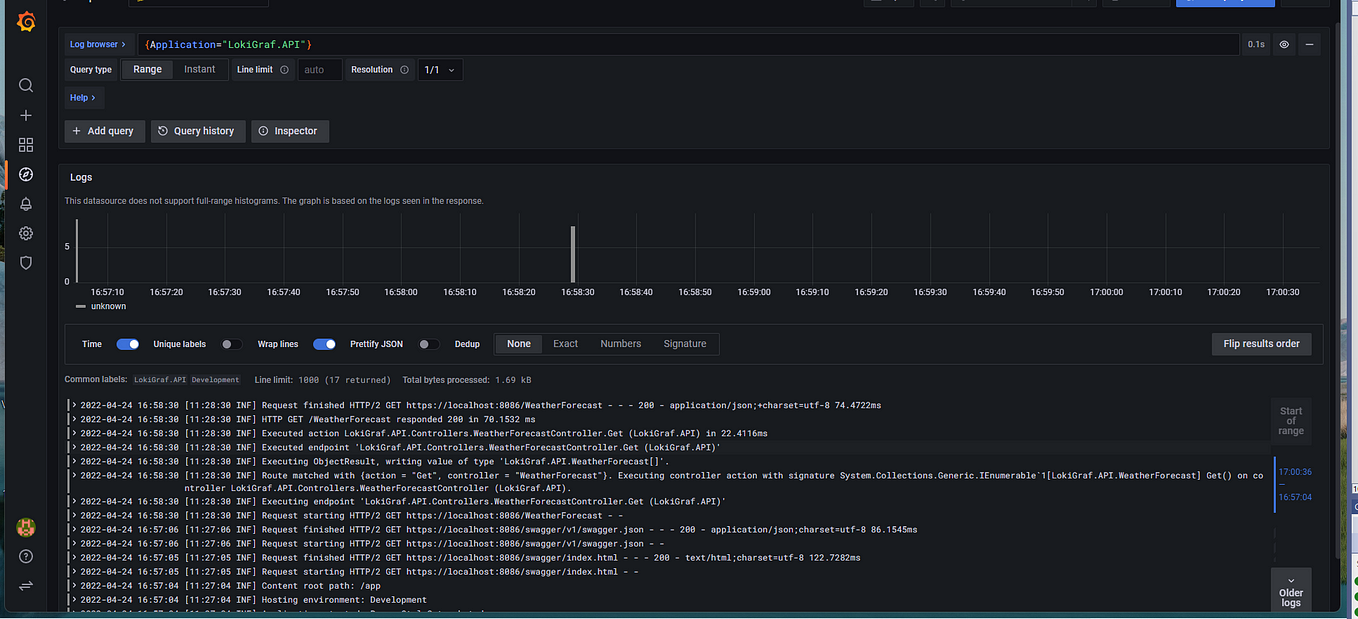Open the query Inspector
1358x619 pixels.
[290, 131]
